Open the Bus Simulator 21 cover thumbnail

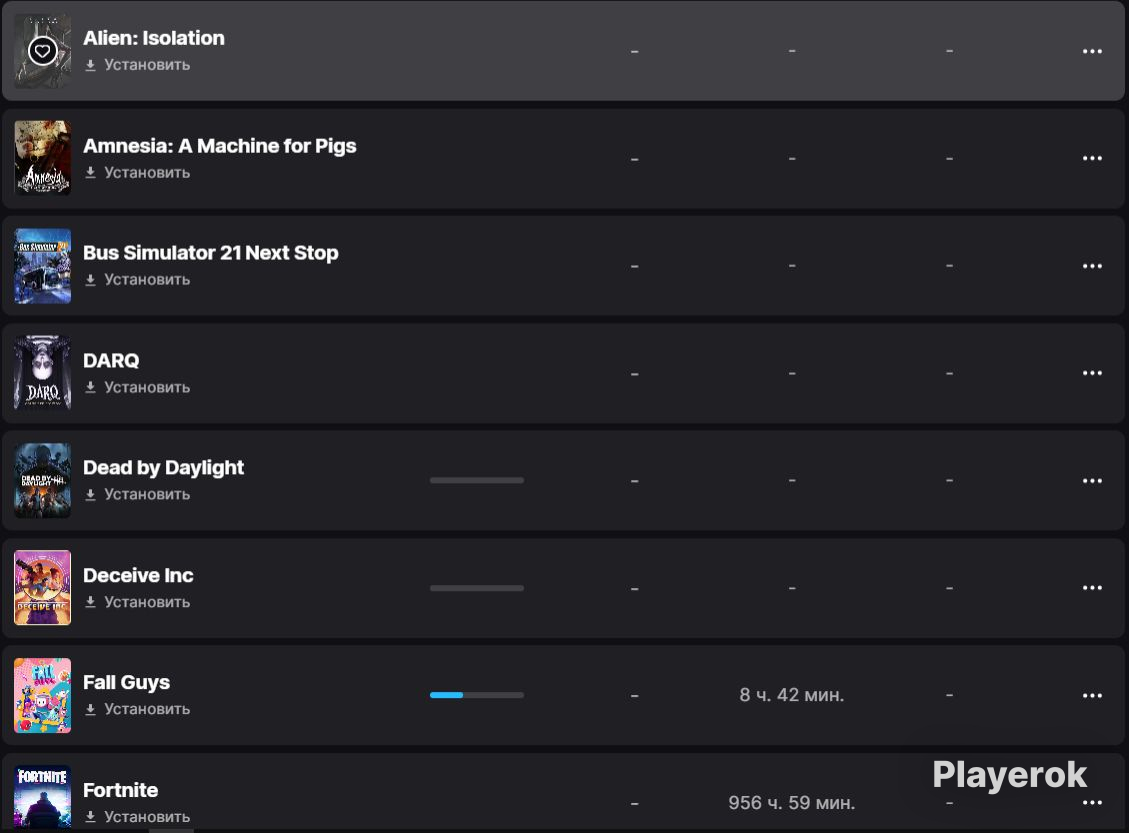pyautogui.click(x=42, y=266)
